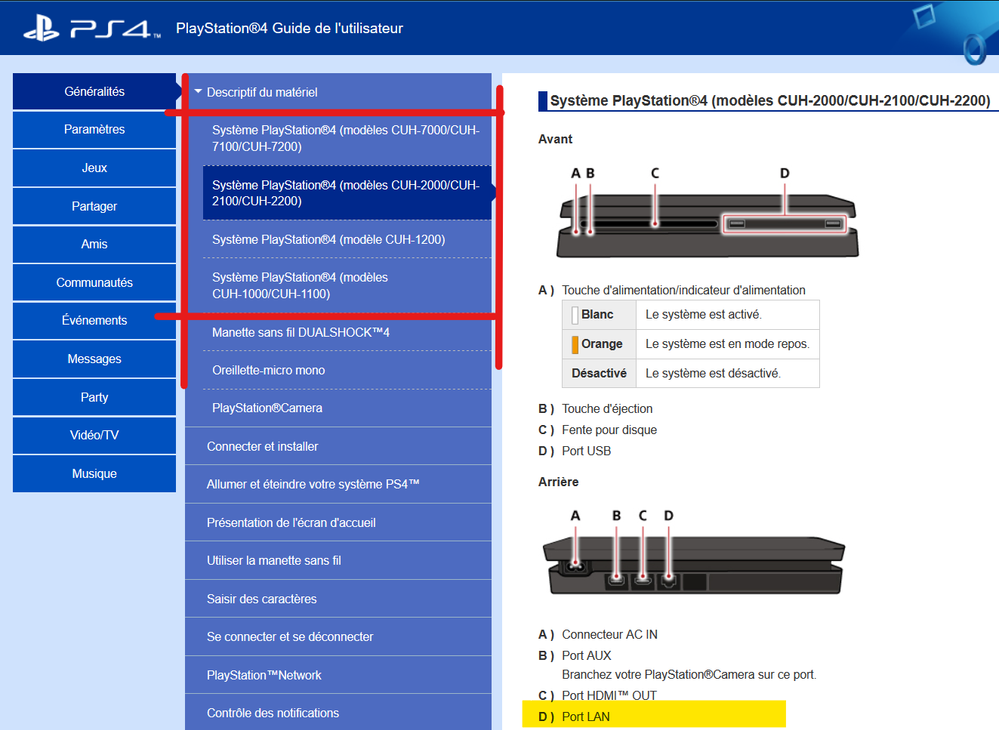The width and height of the screenshot is (999, 730).
Task: Click the rear view PS4 illustration
Action: (693, 554)
